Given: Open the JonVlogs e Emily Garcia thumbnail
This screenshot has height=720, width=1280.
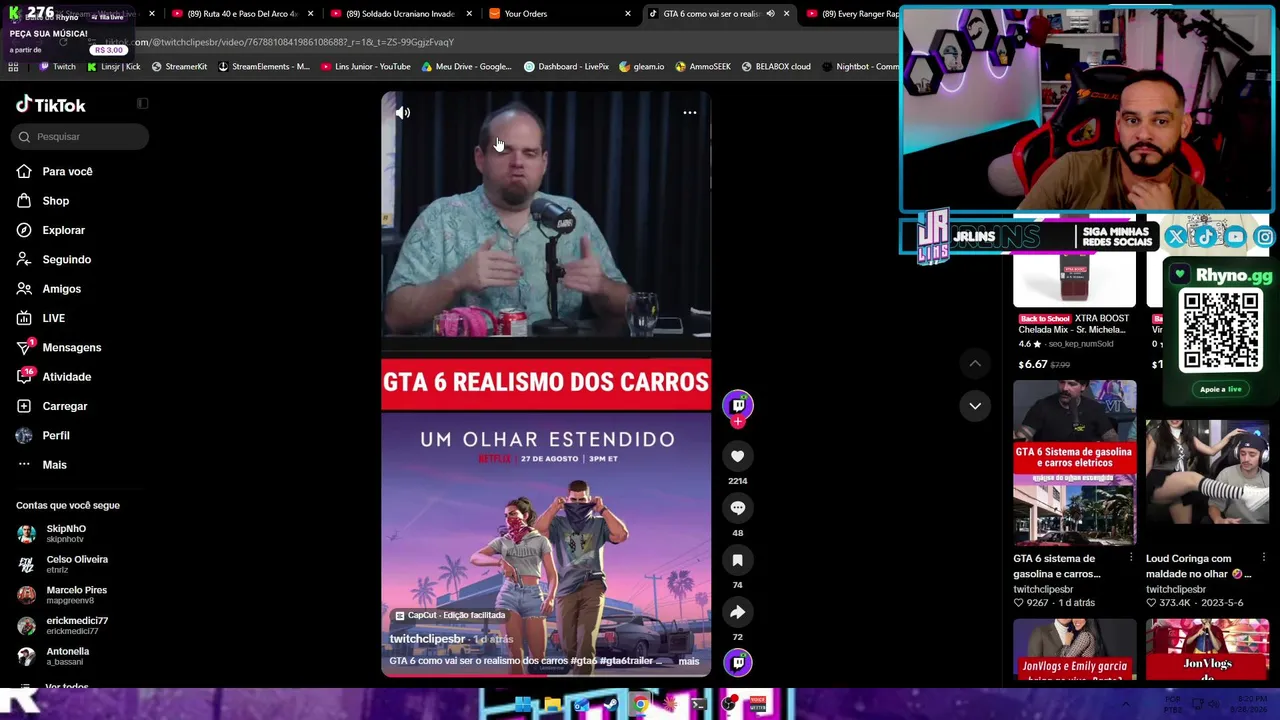Looking at the screenshot, I should (x=1075, y=651).
